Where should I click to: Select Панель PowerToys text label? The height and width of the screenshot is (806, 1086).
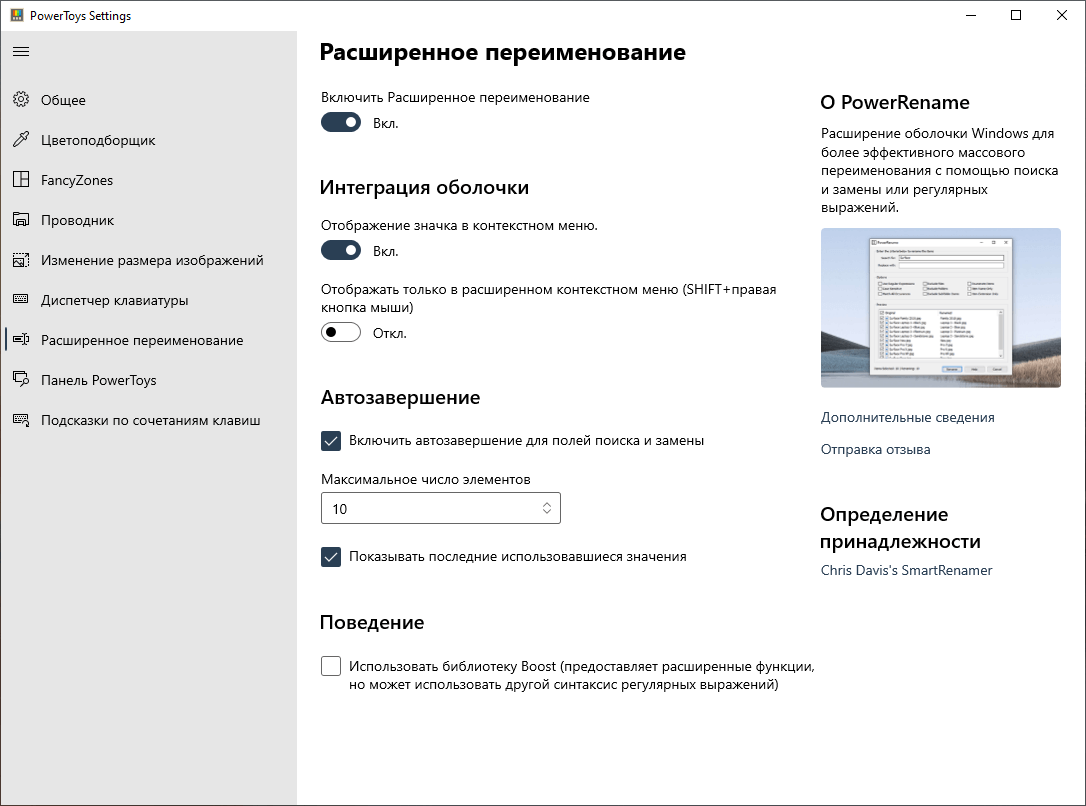[x=98, y=380]
